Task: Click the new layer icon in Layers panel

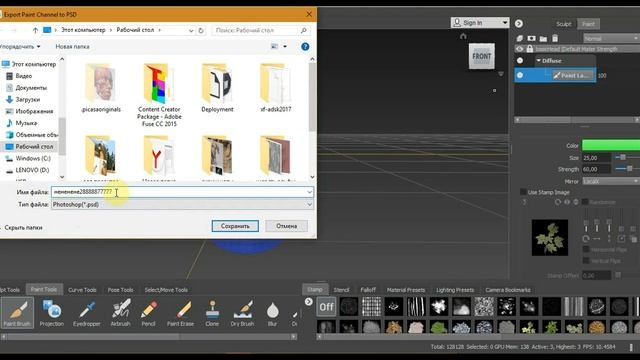Action: coord(520,38)
